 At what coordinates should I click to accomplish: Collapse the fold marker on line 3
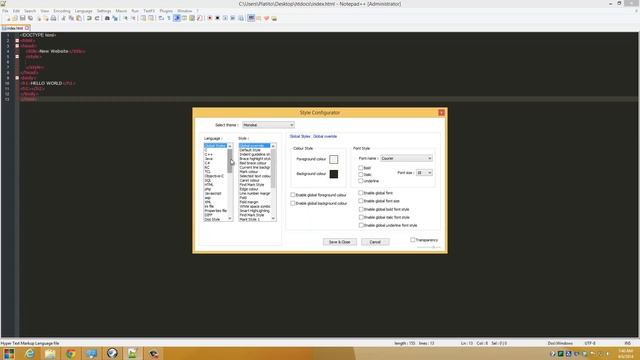click(17, 46)
